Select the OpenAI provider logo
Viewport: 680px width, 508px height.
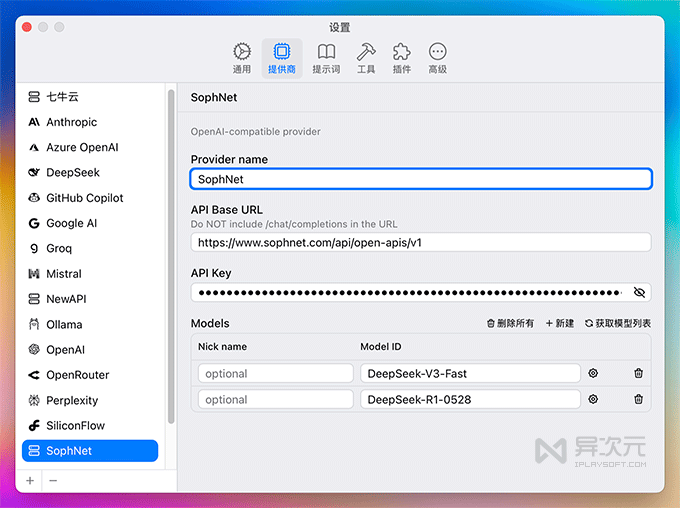(34, 349)
